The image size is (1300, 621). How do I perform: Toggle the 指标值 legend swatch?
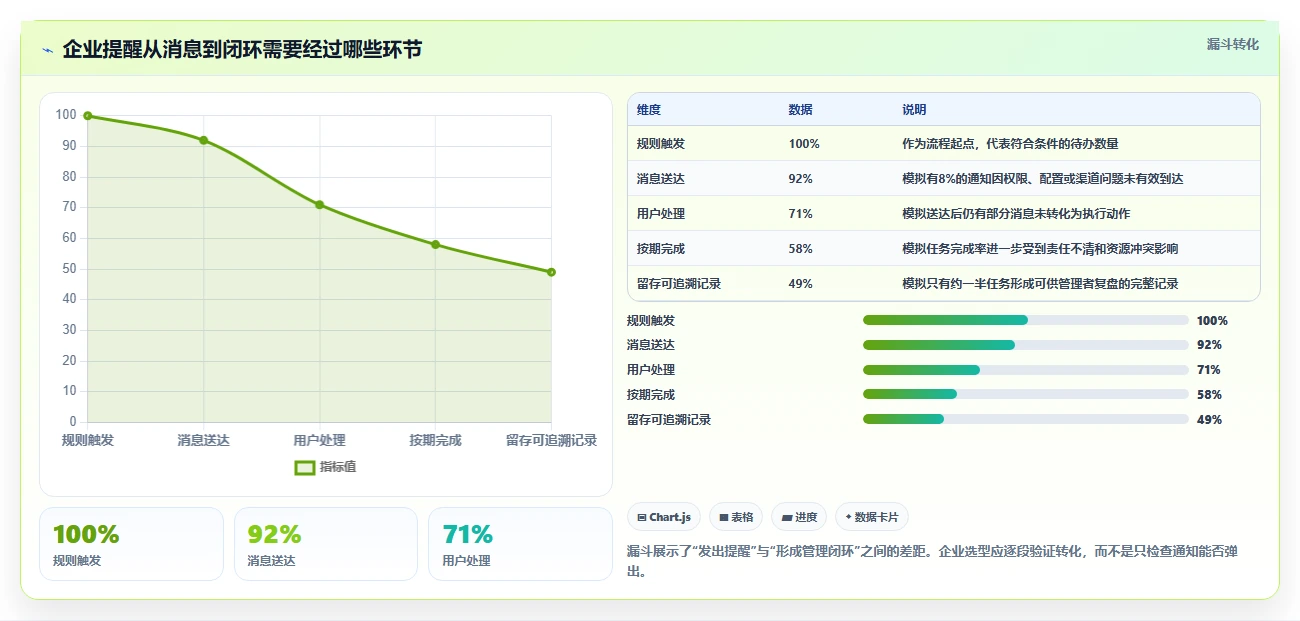coord(305,467)
